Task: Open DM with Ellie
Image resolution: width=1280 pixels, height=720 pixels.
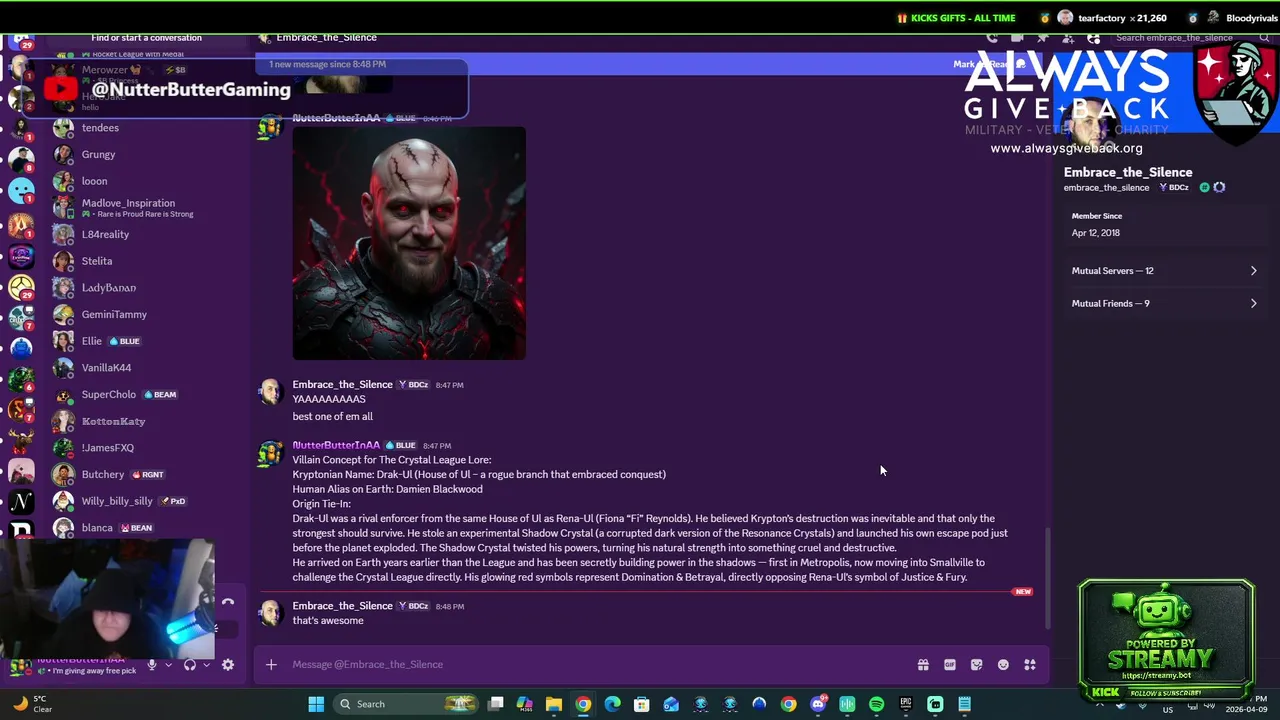Action: click(144, 341)
